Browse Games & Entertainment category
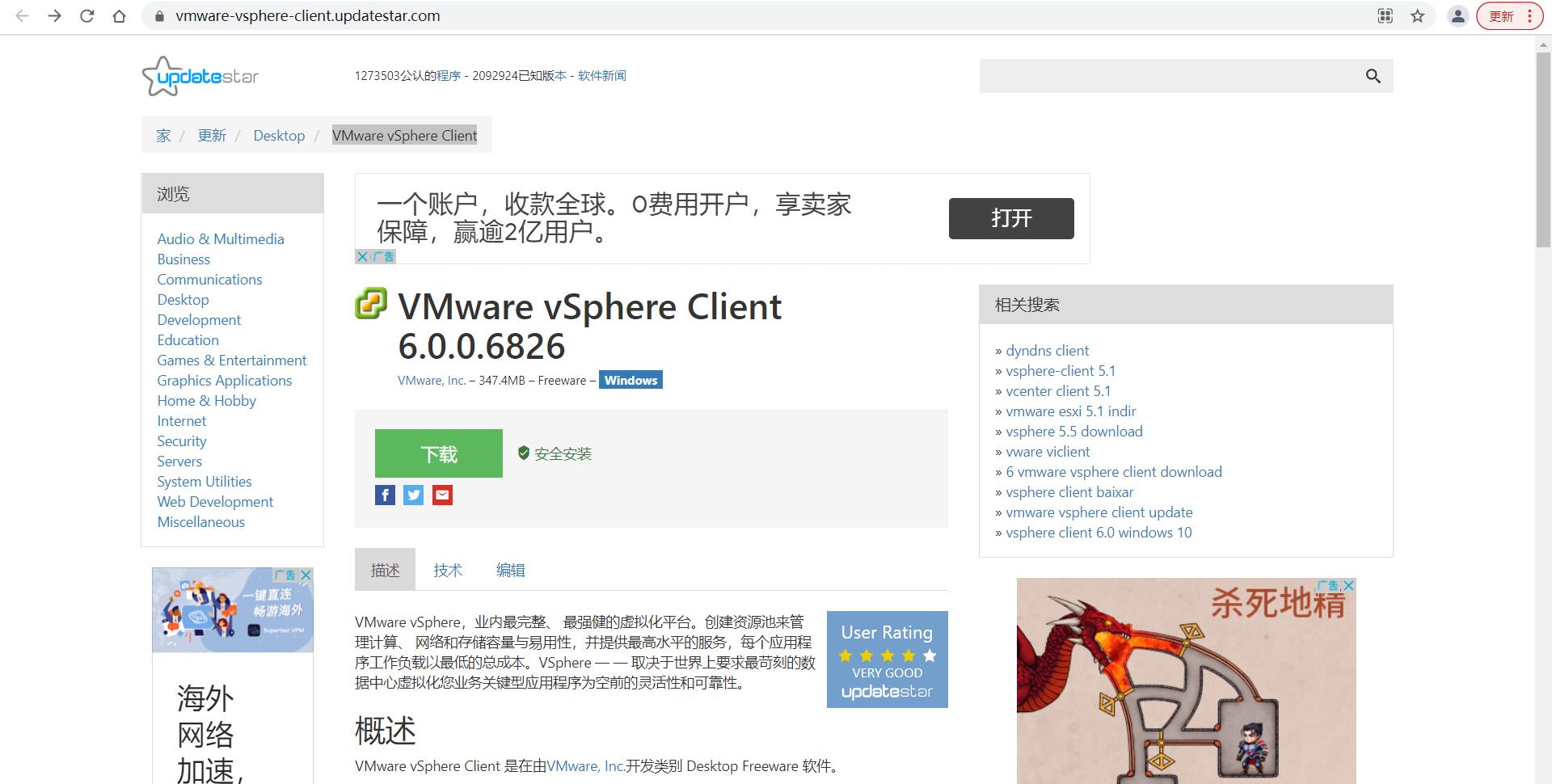Viewport: 1552px width, 784px height. click(x=232, y=360)
